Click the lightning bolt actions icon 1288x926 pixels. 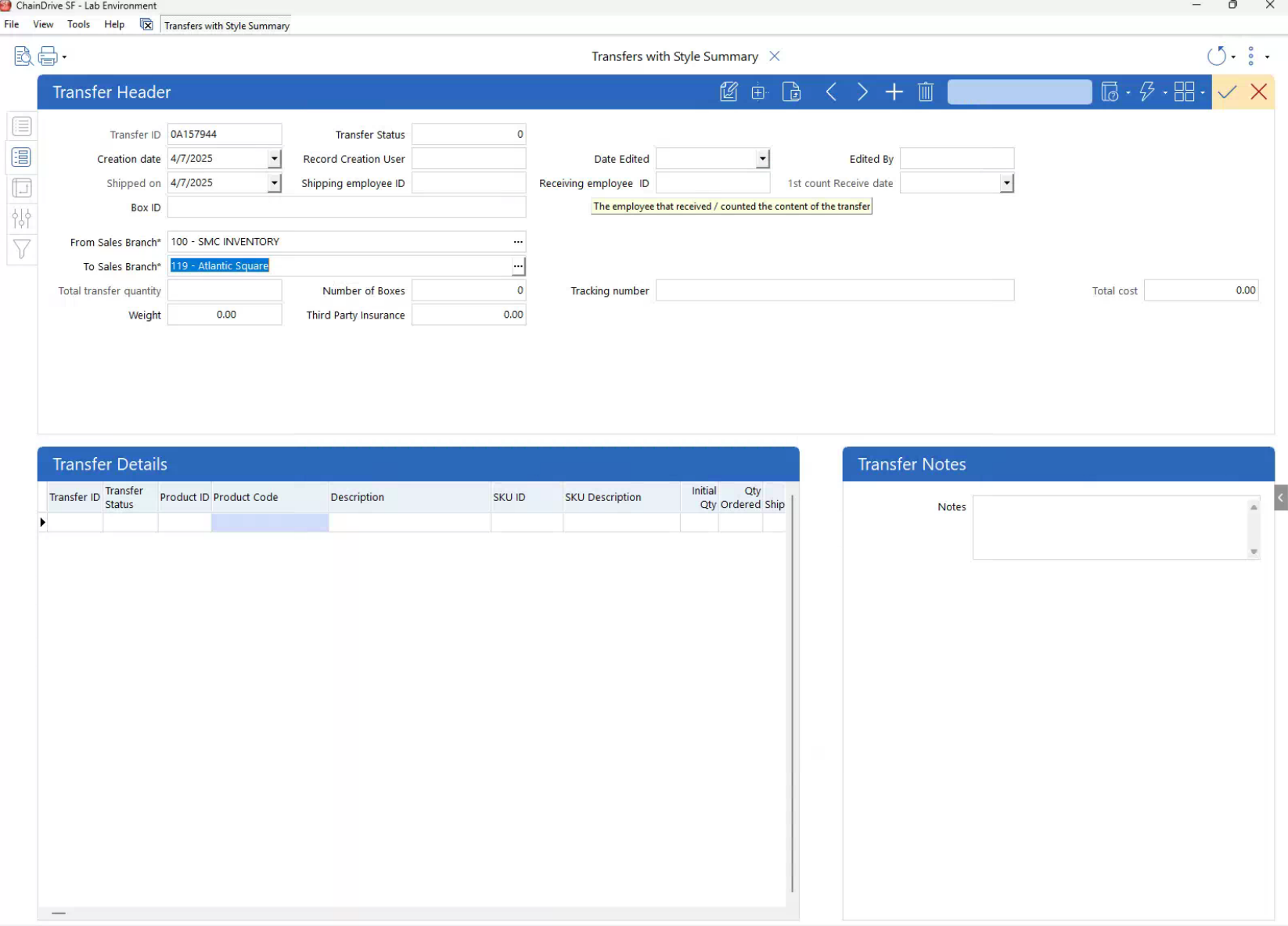coord(1147,92)
